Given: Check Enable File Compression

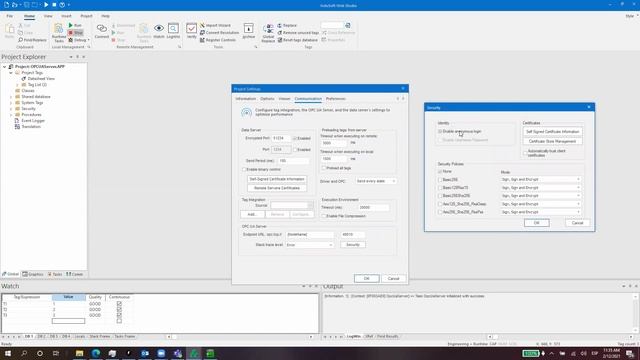Looking at the screenshot, I should (x=324, y=216).
